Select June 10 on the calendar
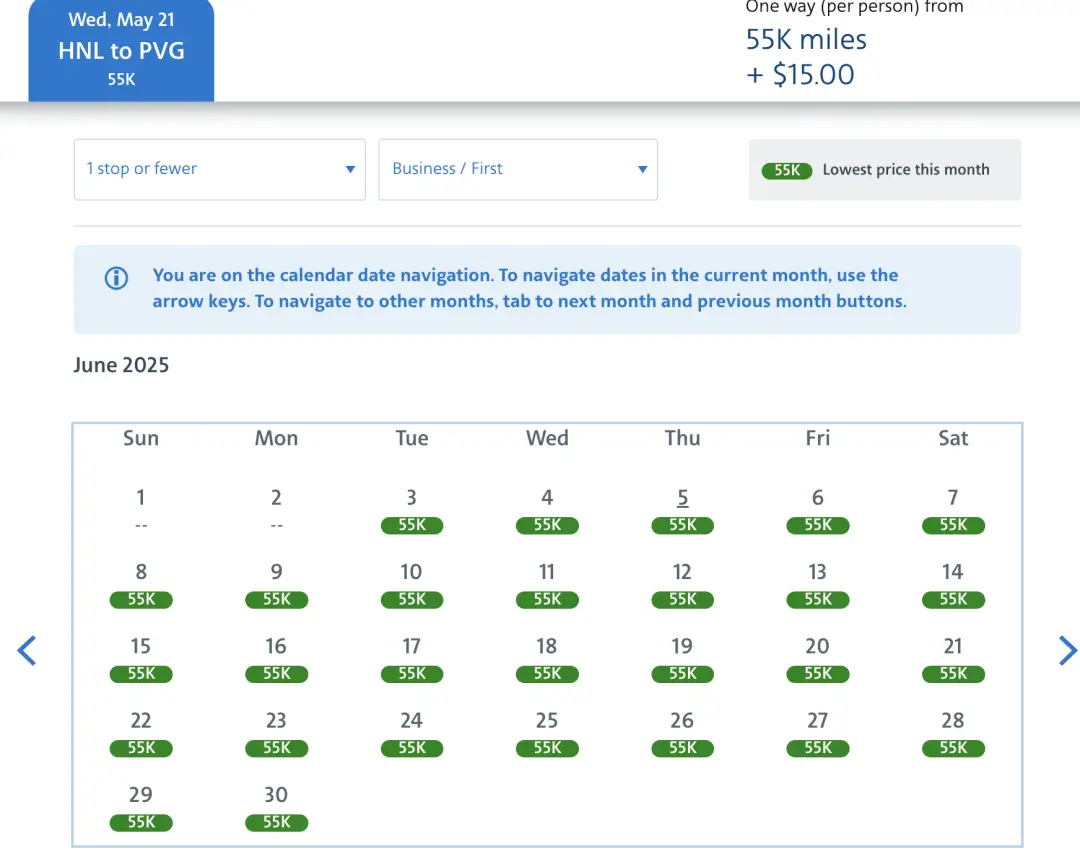 pos(411,583)
